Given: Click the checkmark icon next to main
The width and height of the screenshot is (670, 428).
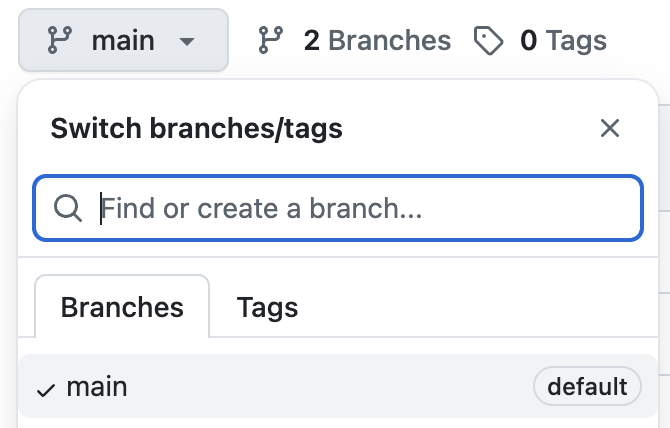Looking at the screenshot, I should point(45,389).
